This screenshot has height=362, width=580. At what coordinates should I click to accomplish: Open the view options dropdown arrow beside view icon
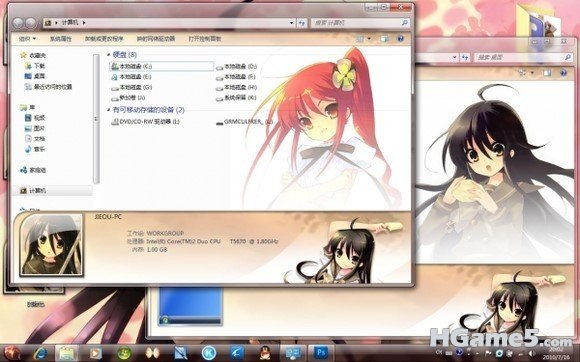click(369, 38)
